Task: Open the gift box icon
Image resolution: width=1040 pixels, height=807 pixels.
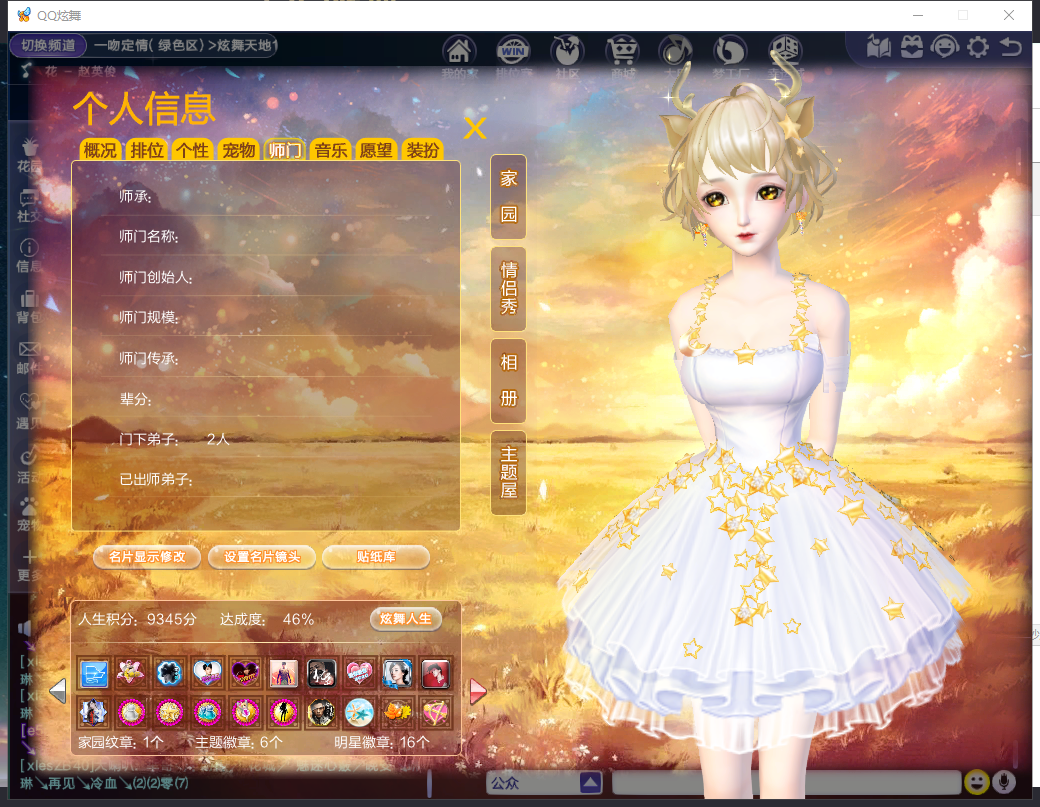Action: tap(912, 47)
